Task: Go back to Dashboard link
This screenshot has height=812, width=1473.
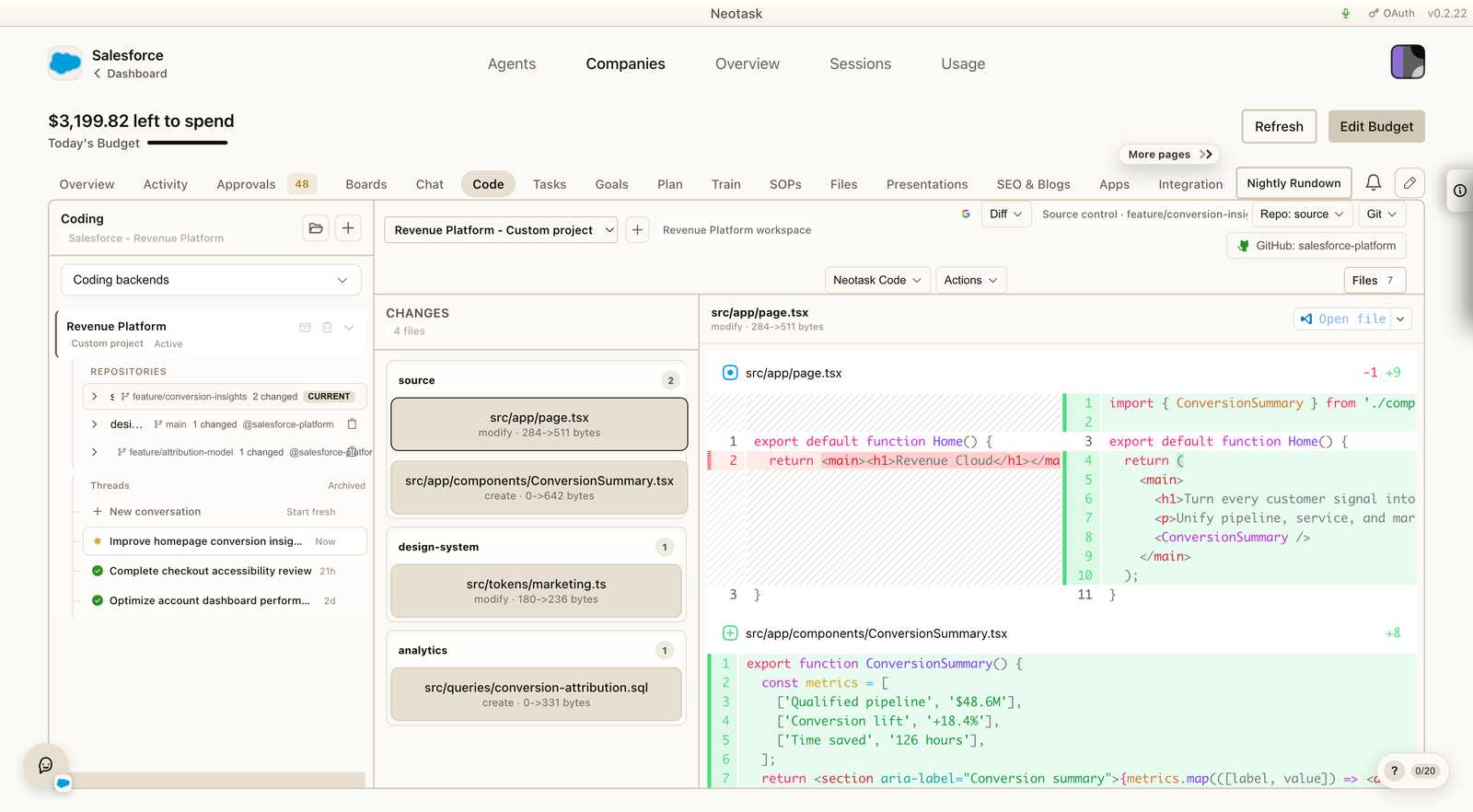Action: (x=130, y=74)
